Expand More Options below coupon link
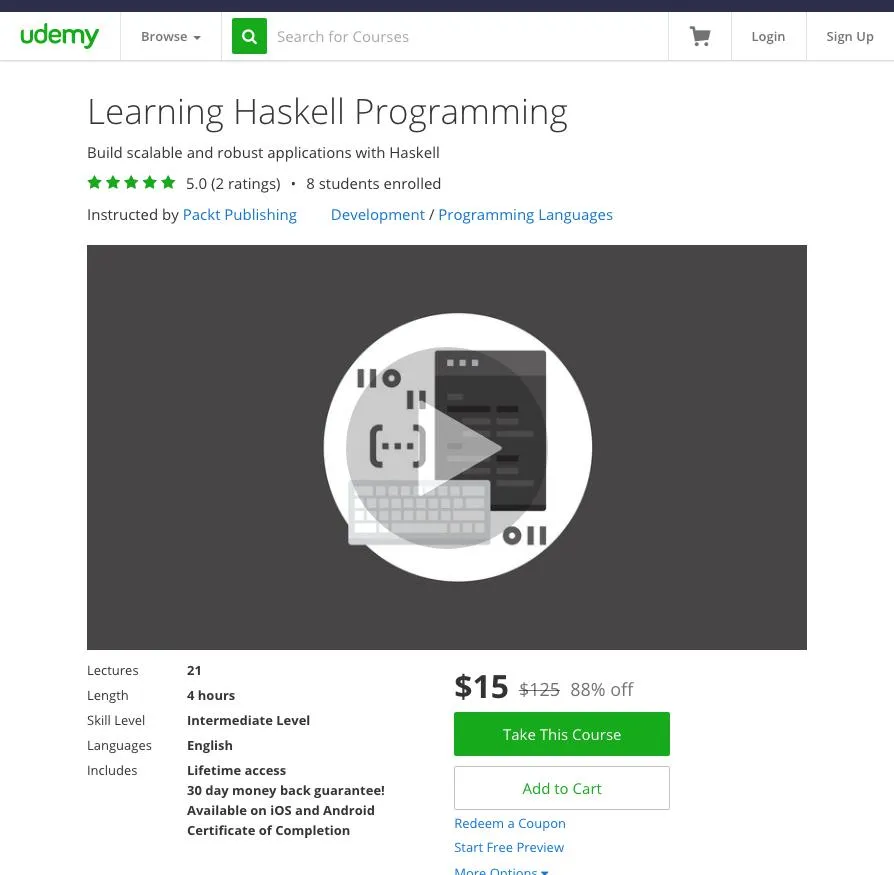 coord(501,870)
